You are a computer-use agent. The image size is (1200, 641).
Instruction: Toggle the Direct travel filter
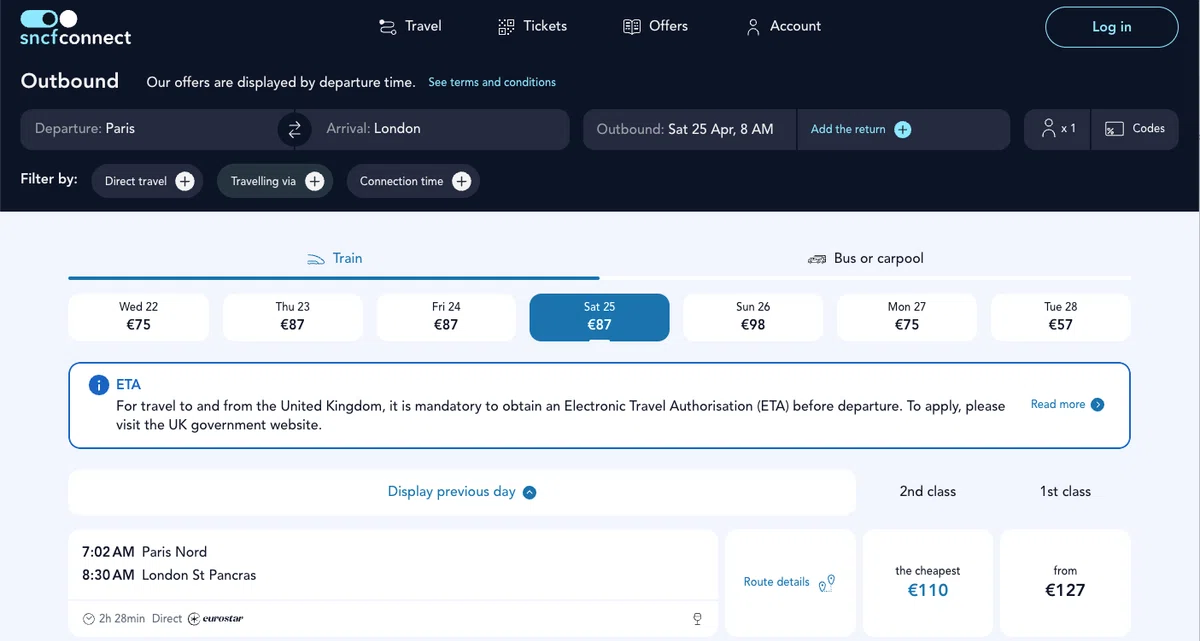coord(147,181)
